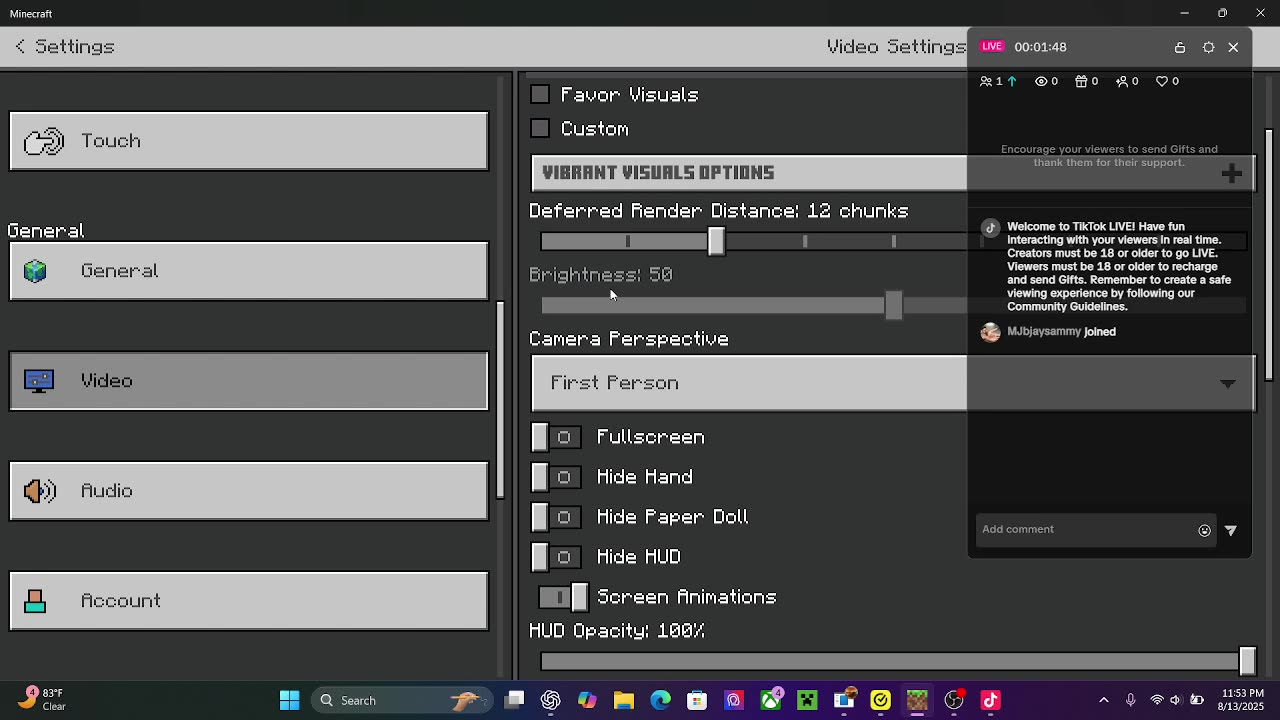Open the Account settings category

coord(249,601)
